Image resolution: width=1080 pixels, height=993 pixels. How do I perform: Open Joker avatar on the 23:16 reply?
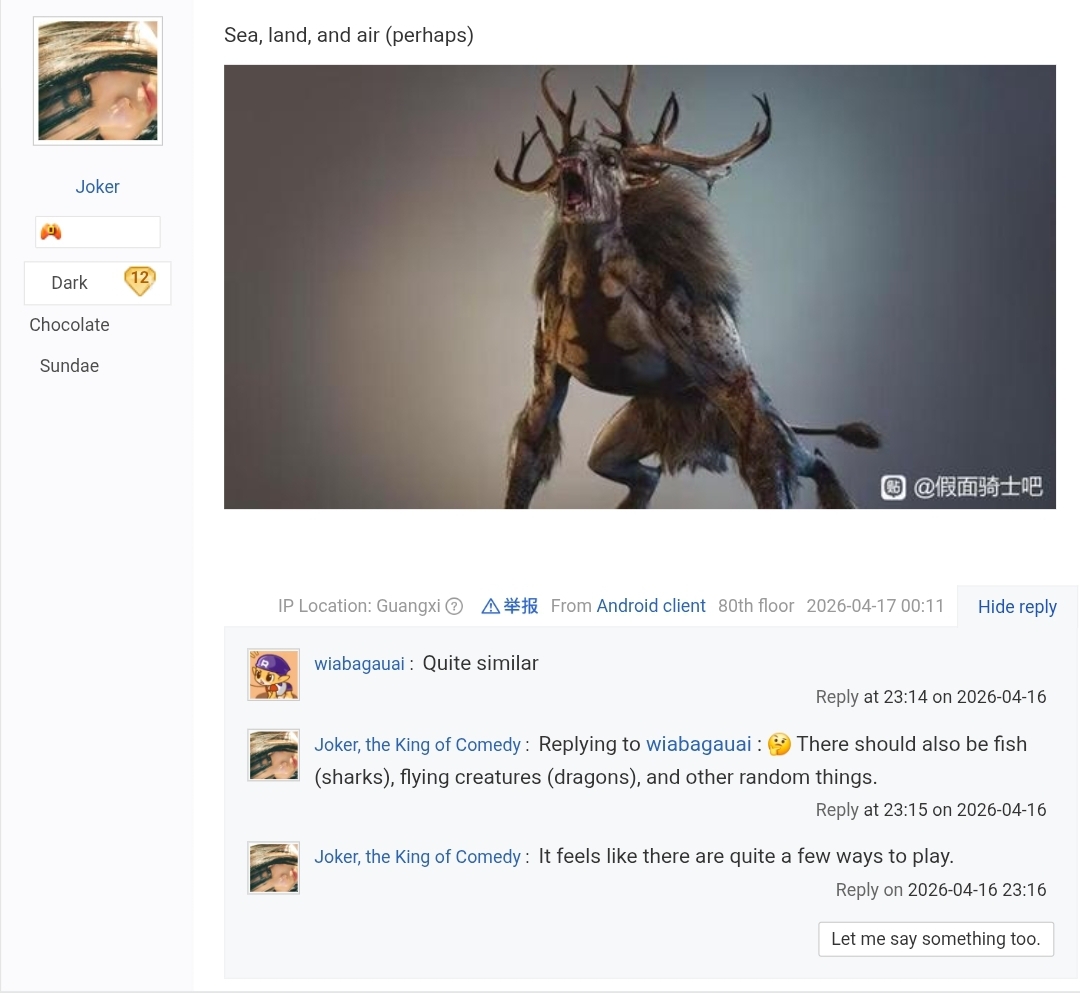pyautogui.click(x=273, y=868)
